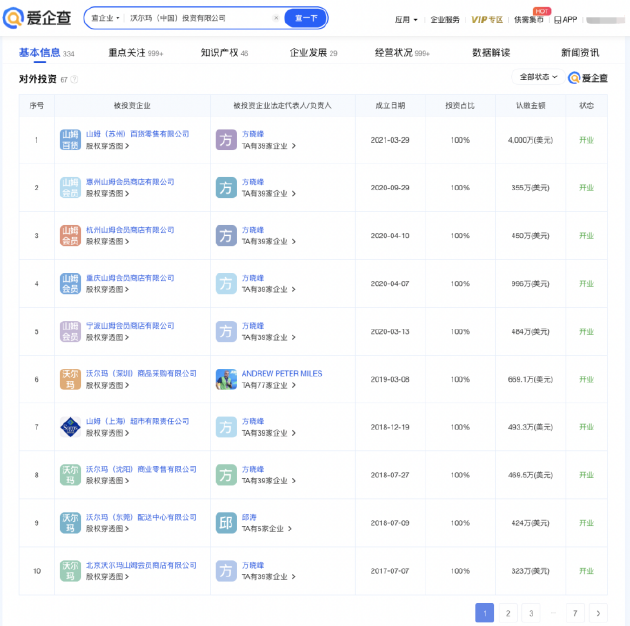The image size is (630, 626).
Task: Open 山姆（苏州）百货零售有限公司 link
Action: coord(137,134)
